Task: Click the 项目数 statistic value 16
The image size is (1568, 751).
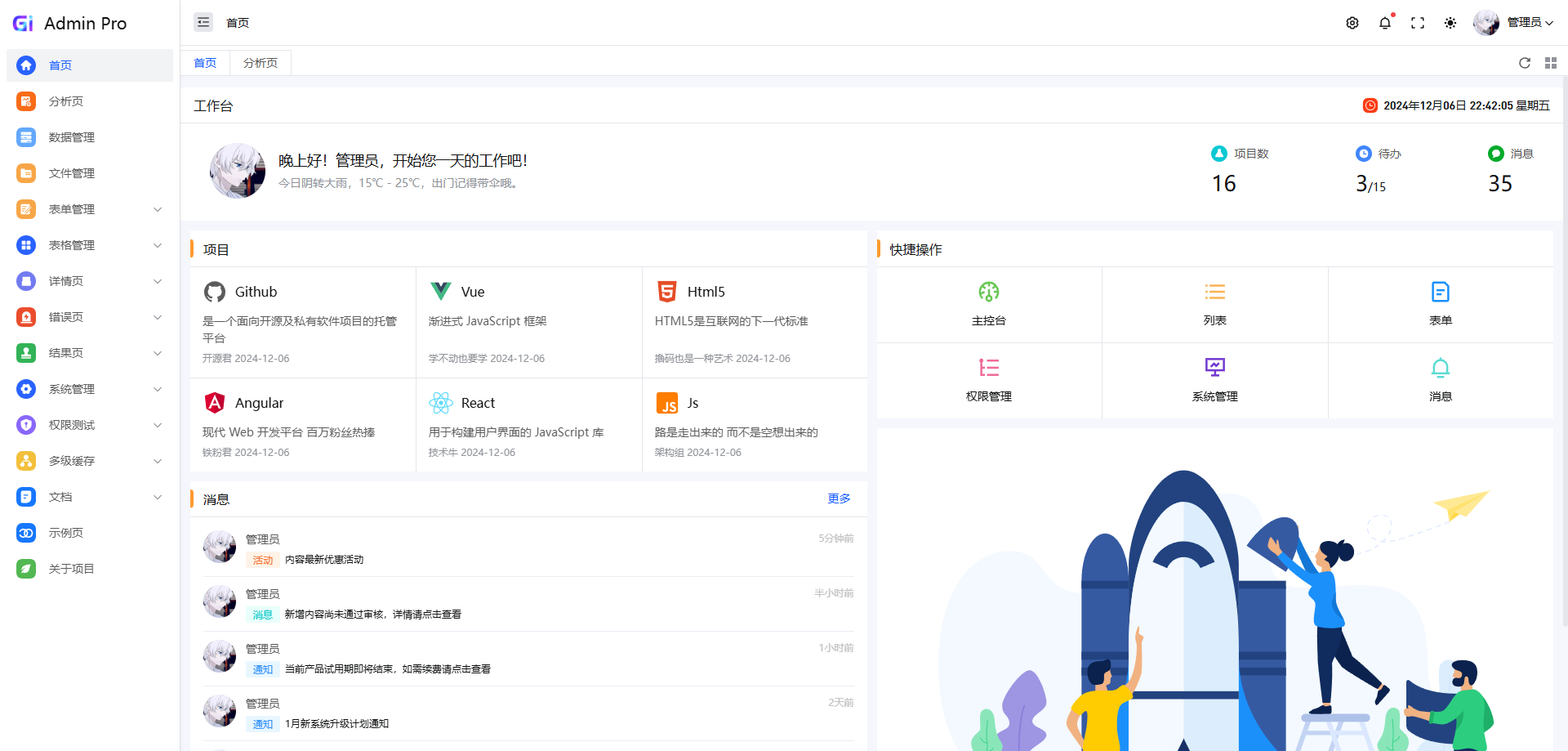Action: 1223,184
